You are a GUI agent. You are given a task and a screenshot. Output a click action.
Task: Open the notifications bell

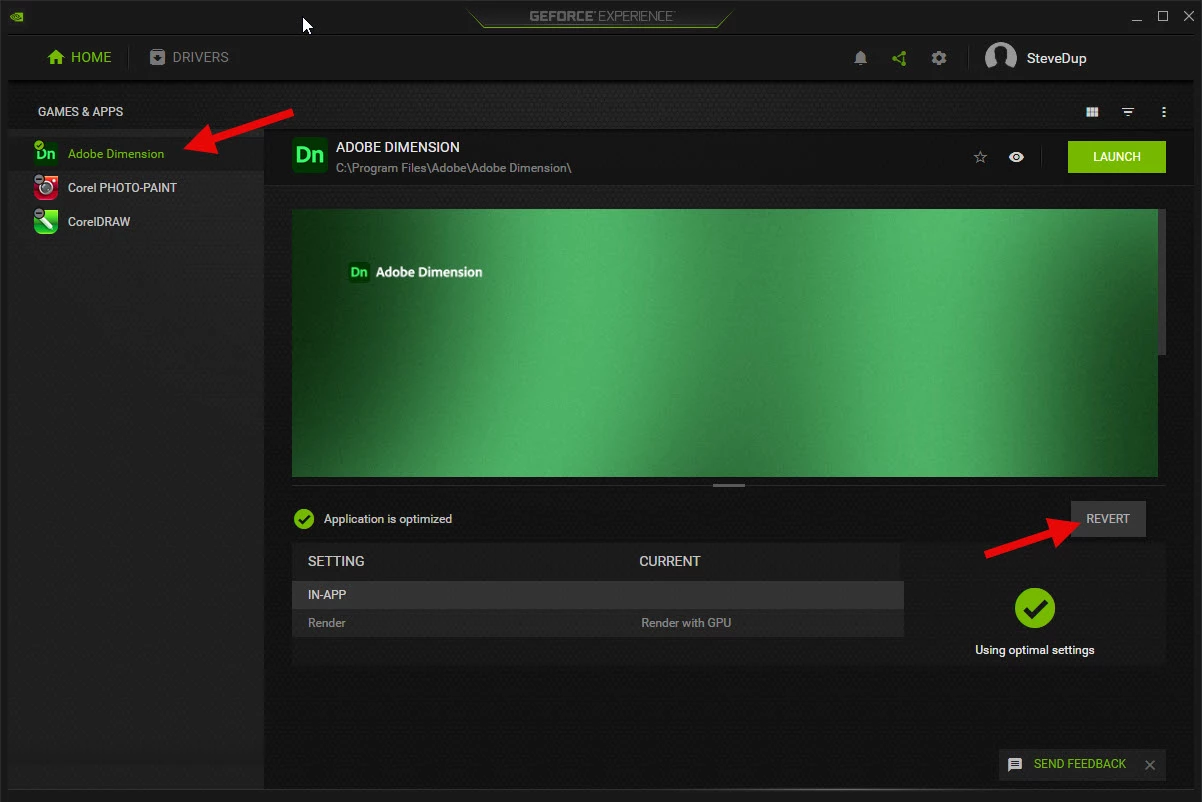point(860,58)
